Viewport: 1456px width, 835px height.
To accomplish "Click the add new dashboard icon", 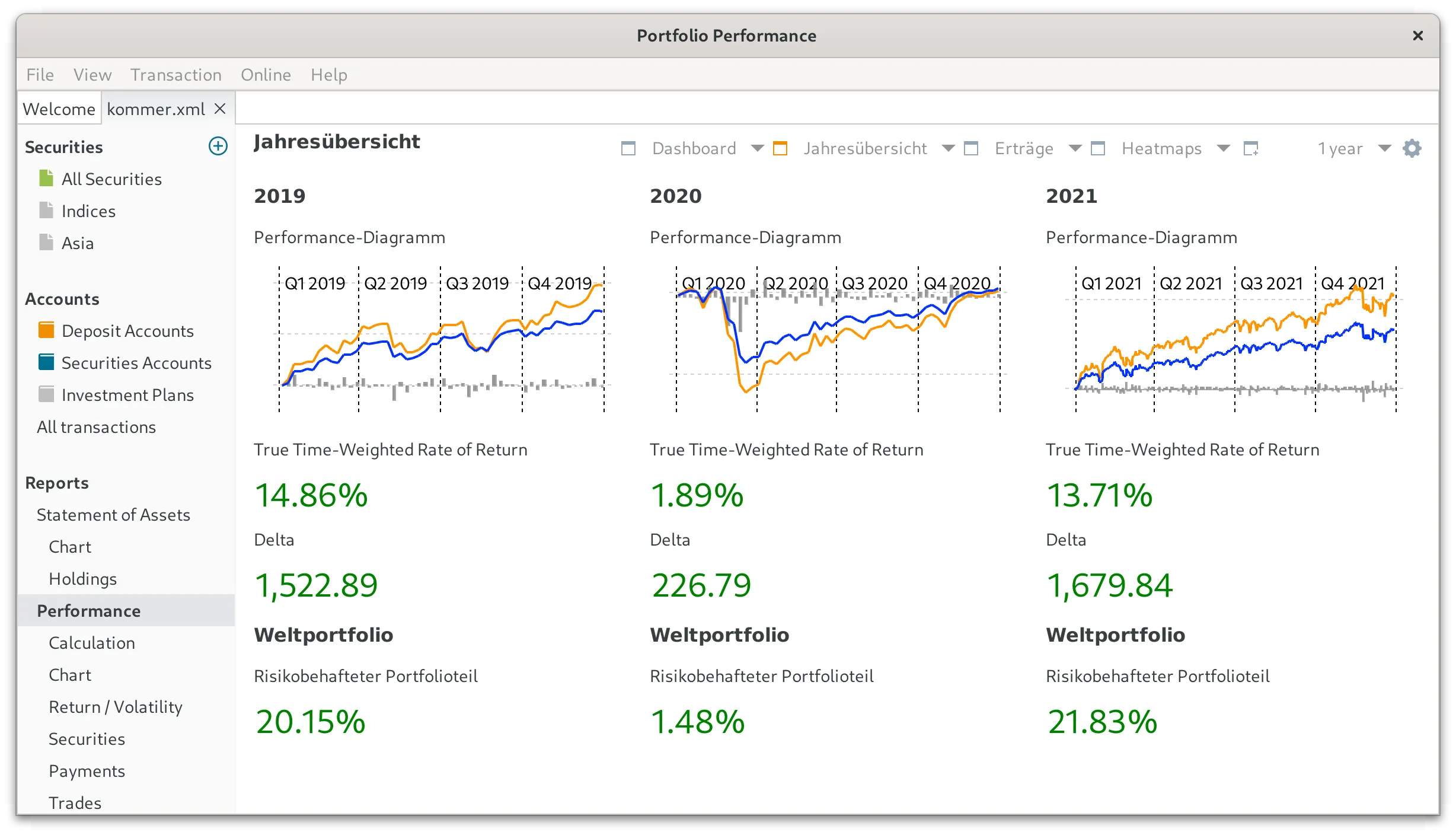I will click(x=1251, y=148).
